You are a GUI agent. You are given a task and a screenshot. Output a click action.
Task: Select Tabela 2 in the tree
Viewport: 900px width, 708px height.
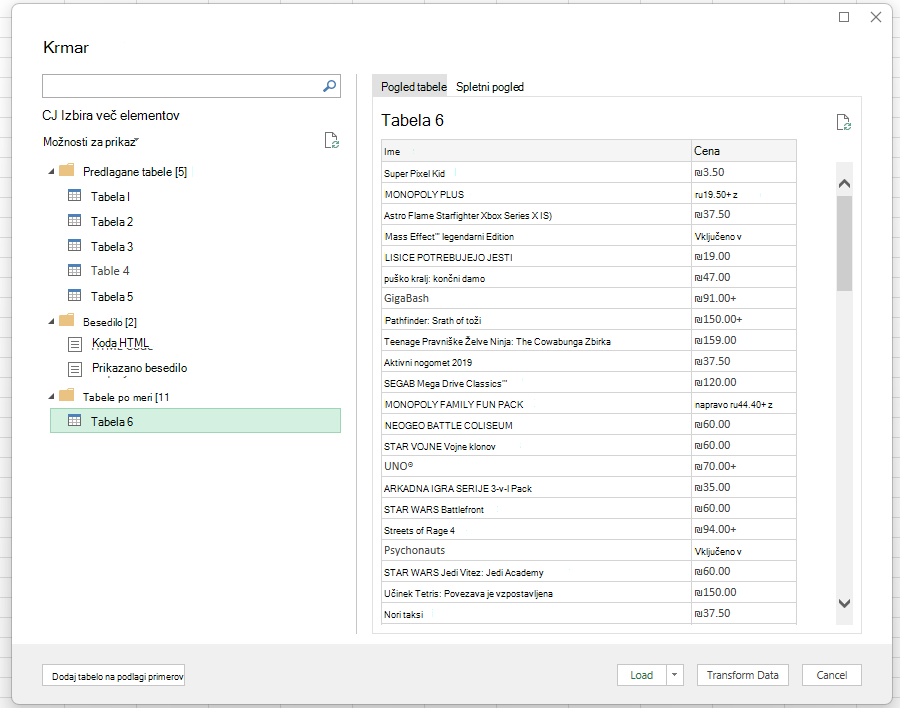(x=112, y=222)
